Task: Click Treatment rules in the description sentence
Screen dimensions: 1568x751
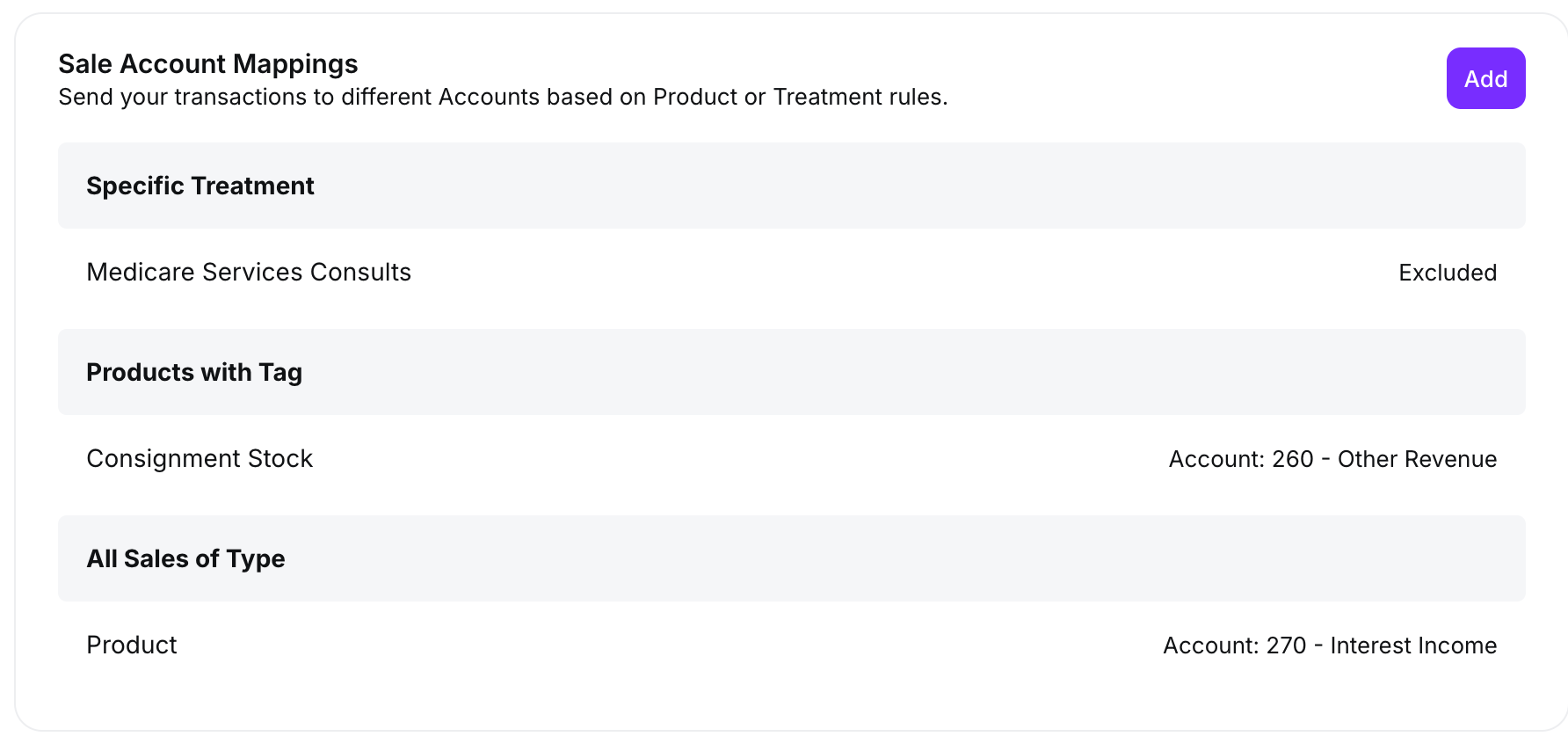Action: pyautogui.click(x=858, y=97)
